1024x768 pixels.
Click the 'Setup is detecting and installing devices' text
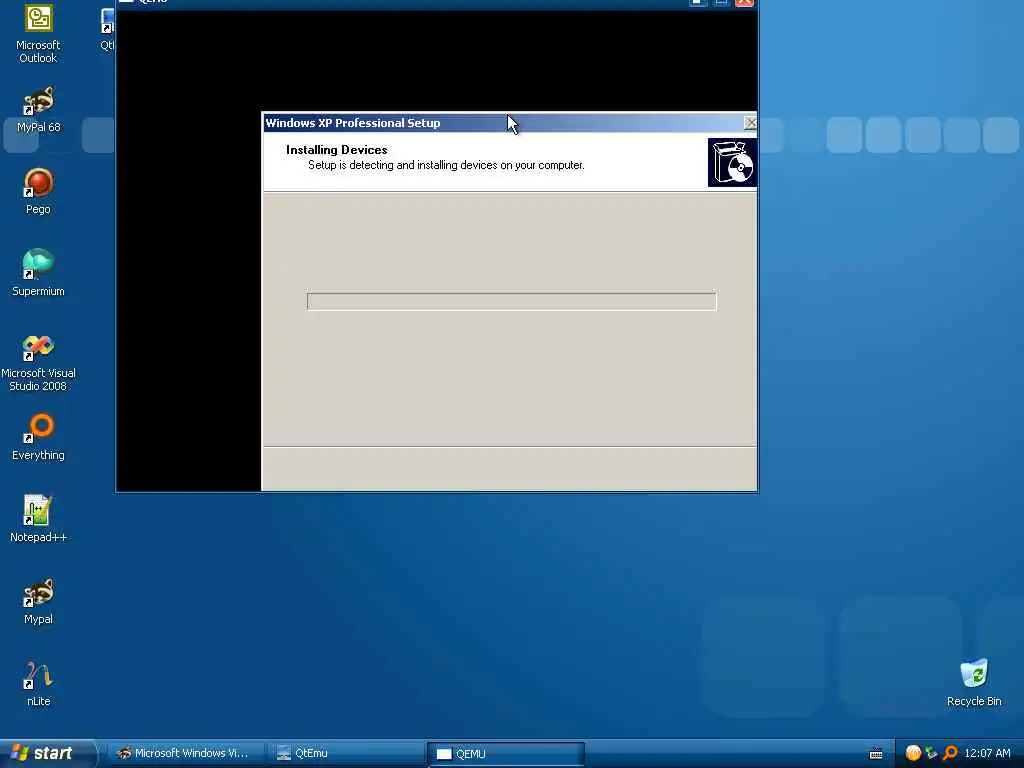[446, 165]
